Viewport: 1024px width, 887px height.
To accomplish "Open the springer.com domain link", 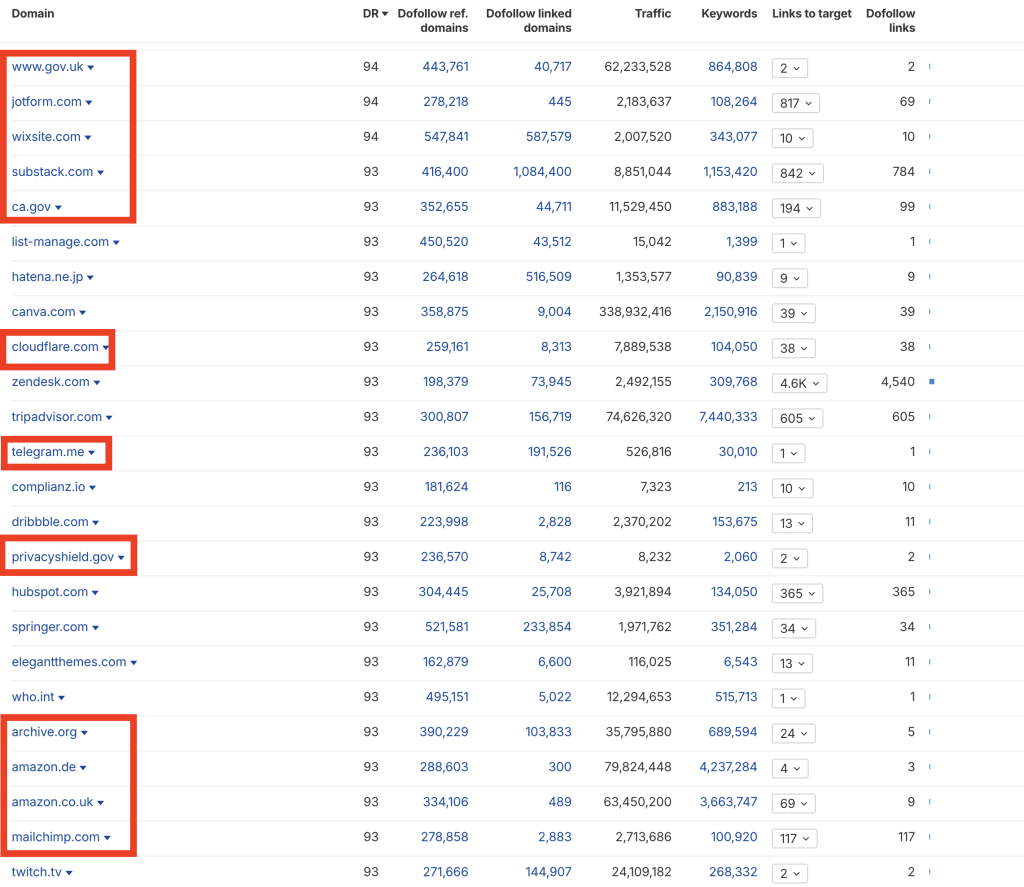I will [x=50, y=627].
